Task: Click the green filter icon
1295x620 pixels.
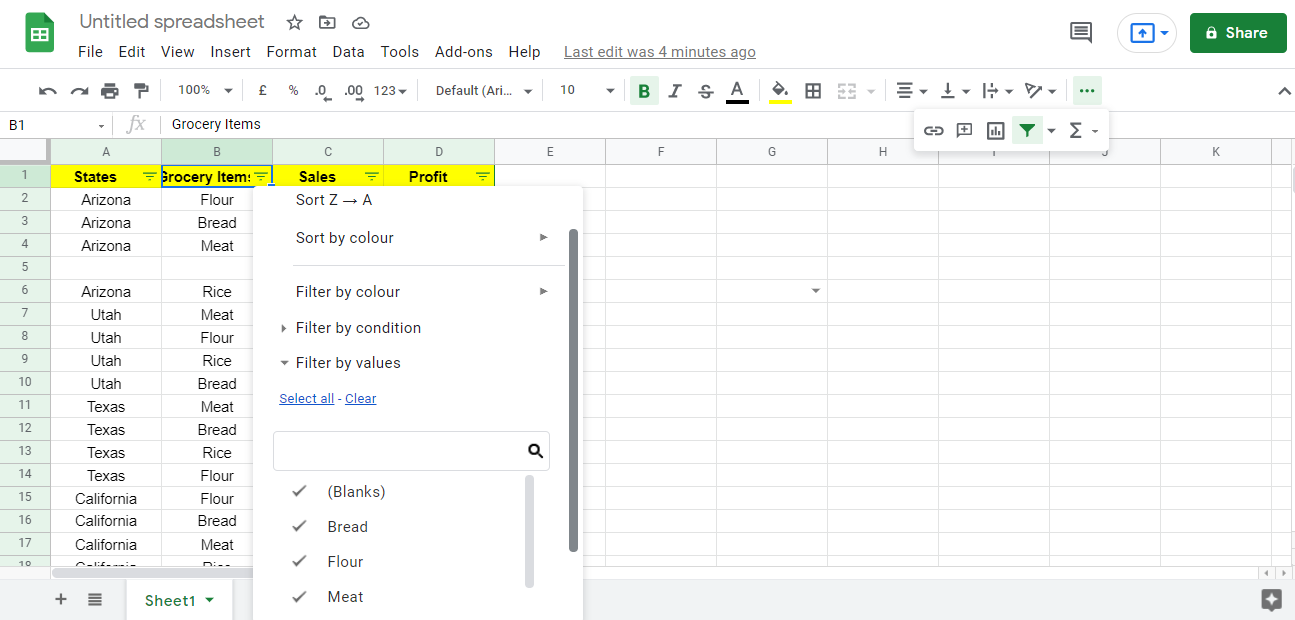Action: coord(1027,130)
